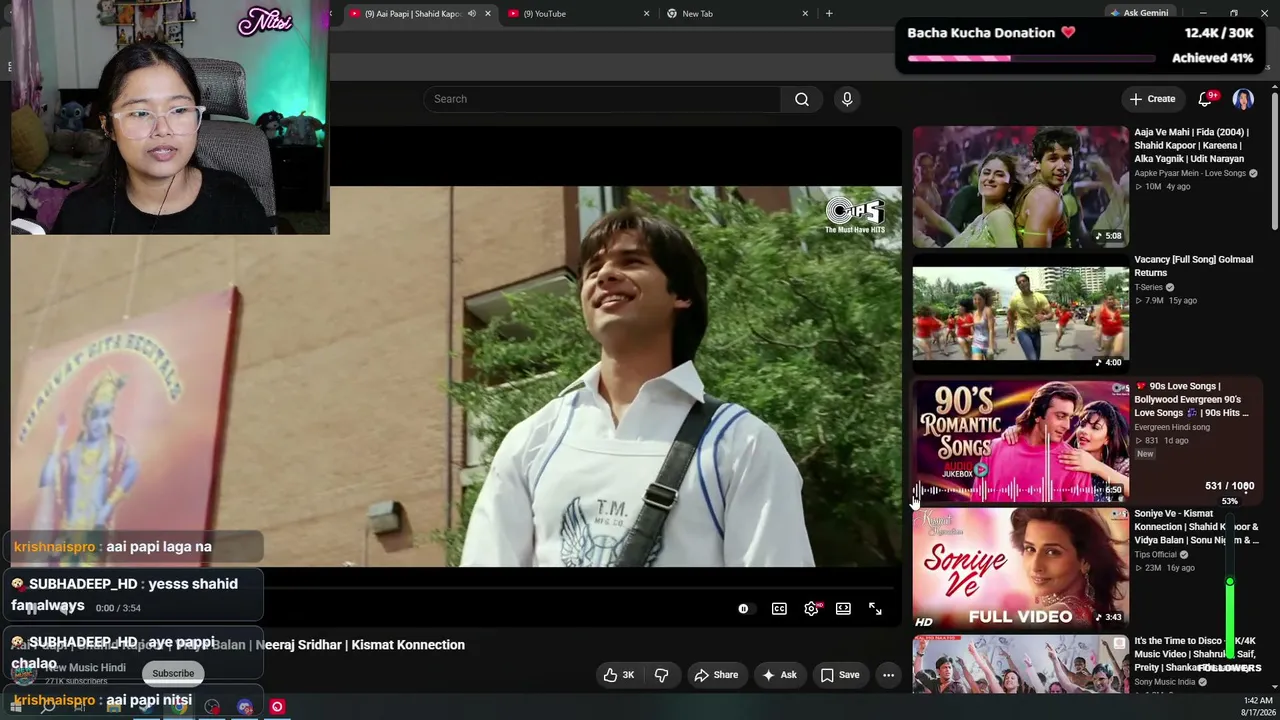The height and width of the screenshot is (720, 1280).
Task: Click the video title text "Neeraj Sridhar | Kismat Konnection"
Action: click(360, 645)
